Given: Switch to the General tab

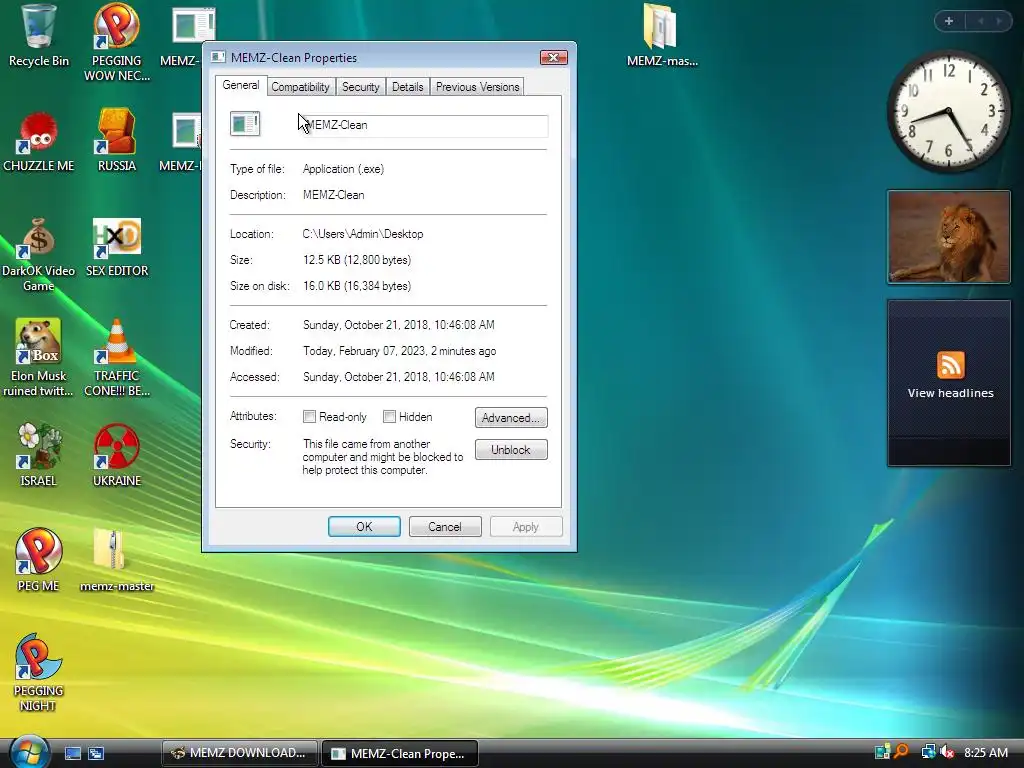Looking at the screenshot, I should click(240, 85).
